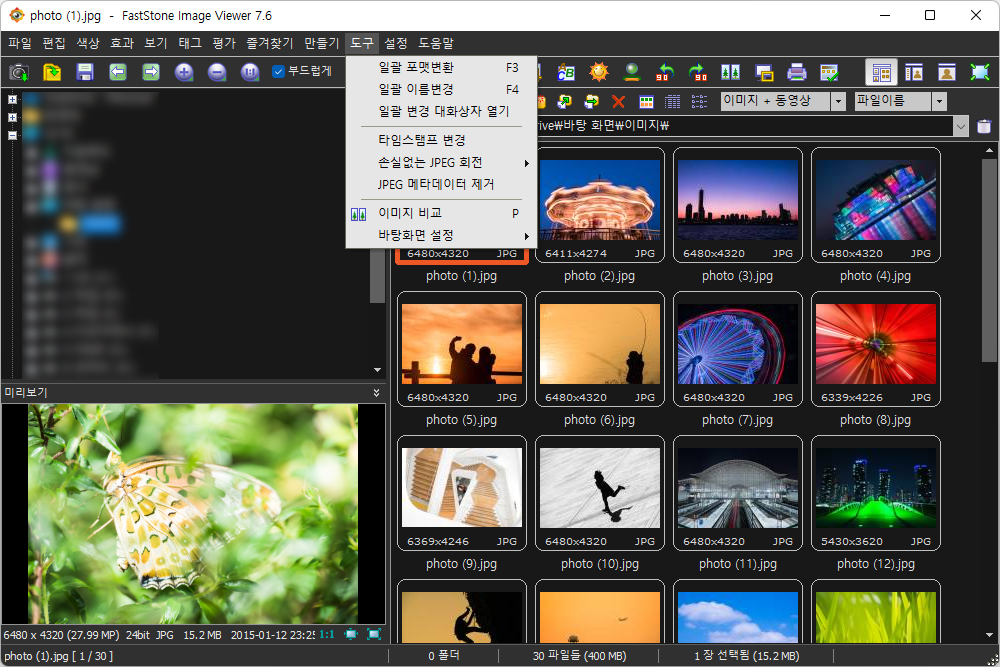This screenshot has height=667, width=1000.
Task: Open the 효과 menu
Action: 122,43
